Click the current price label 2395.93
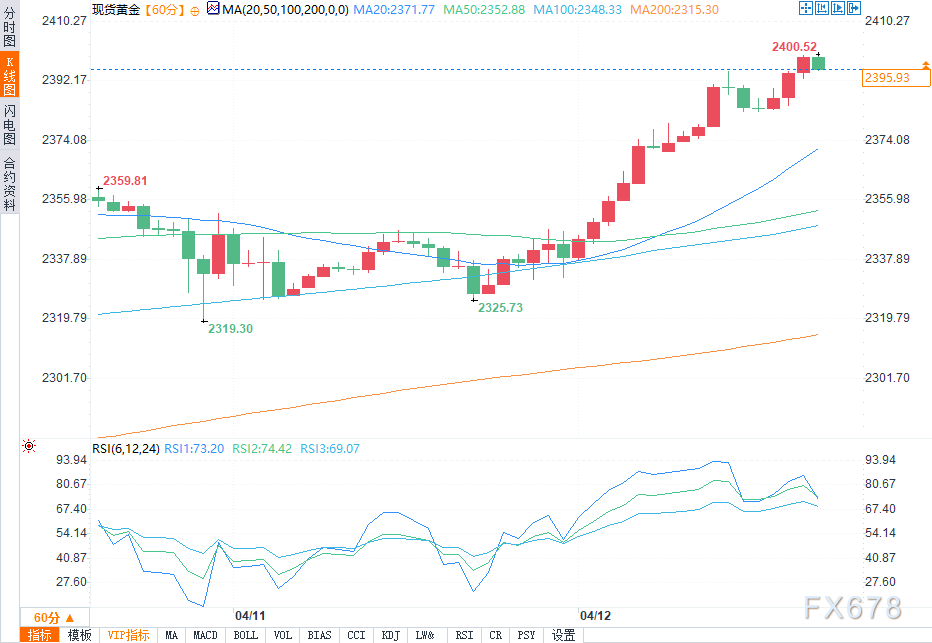Image resolution: width=932 pixels, height=643 pixels. point(886,78)
